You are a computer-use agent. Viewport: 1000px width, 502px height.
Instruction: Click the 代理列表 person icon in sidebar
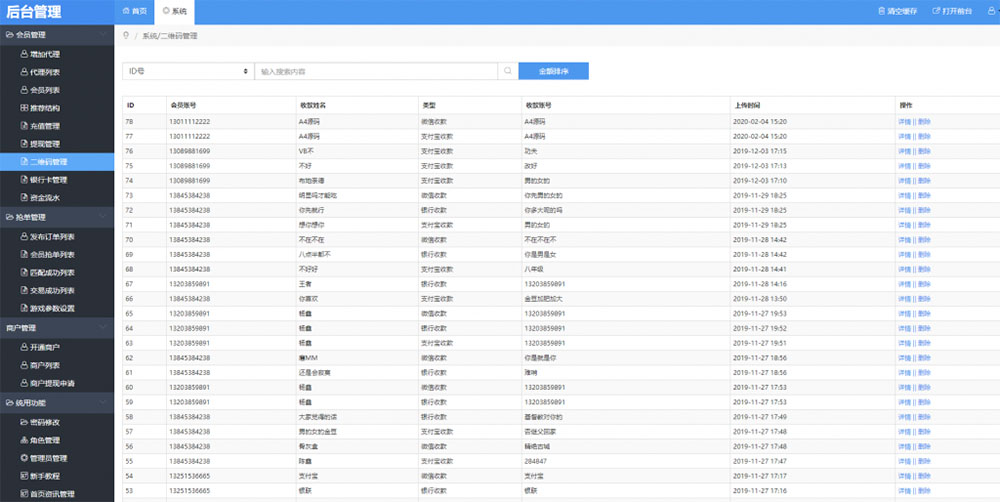(x=24, y=72)
